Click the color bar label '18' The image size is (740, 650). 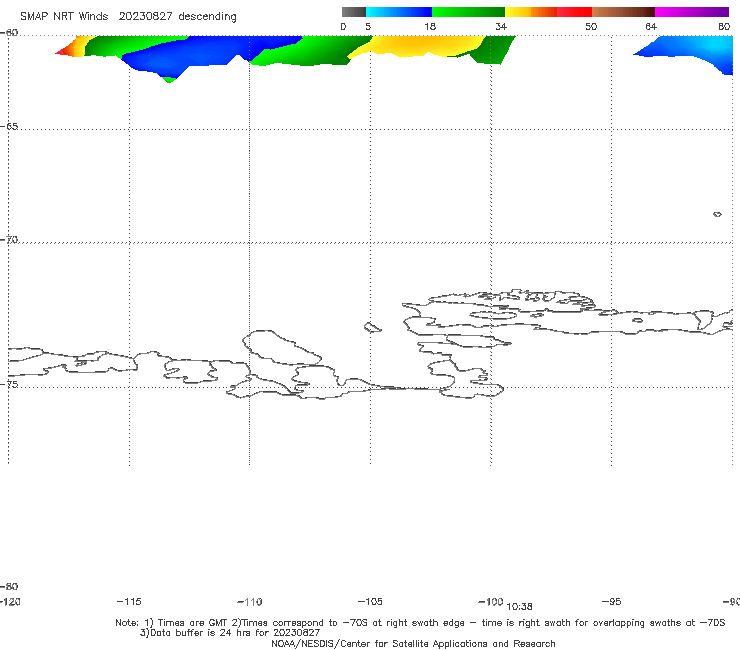click(430, 26)
